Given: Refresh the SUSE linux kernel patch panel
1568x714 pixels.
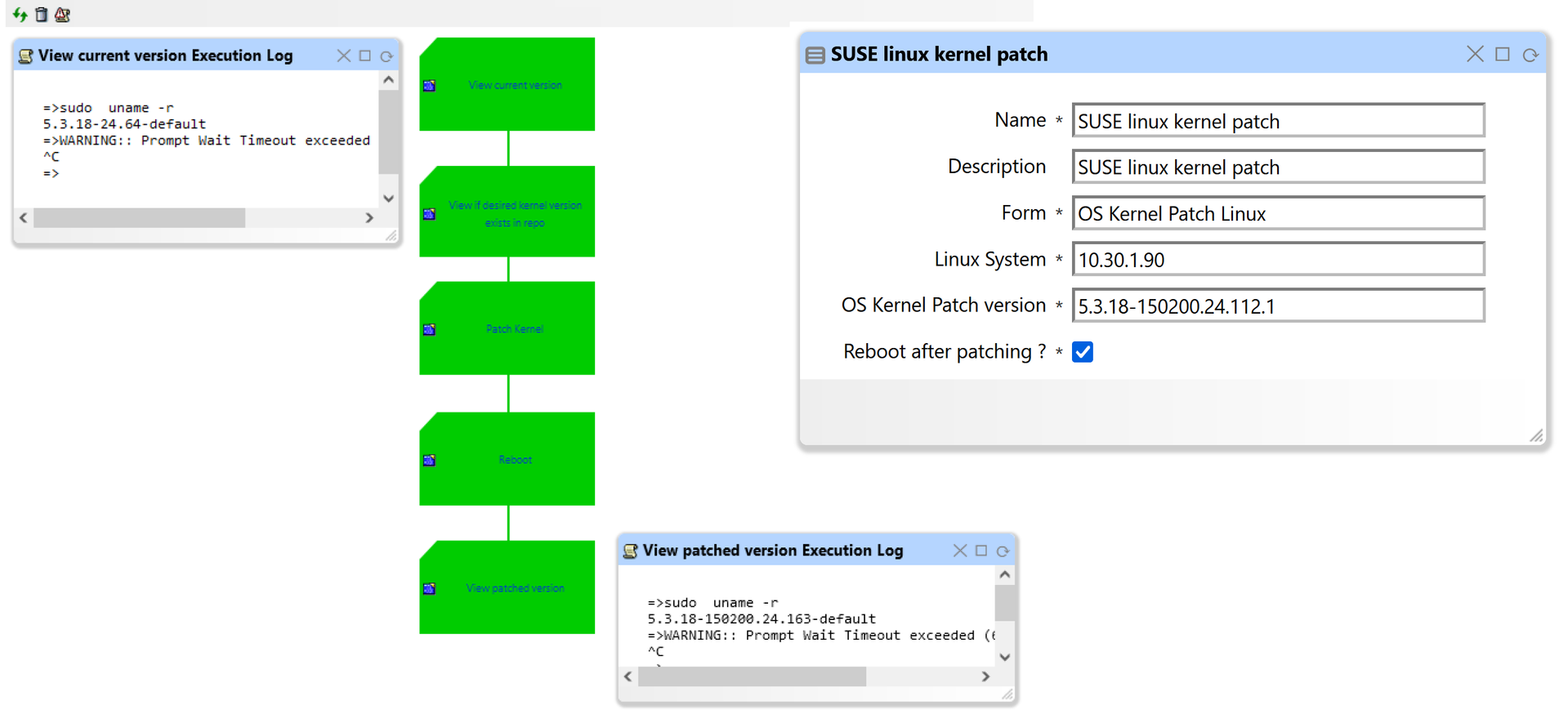Looking at the screenshot, I should pos(1530,55).
